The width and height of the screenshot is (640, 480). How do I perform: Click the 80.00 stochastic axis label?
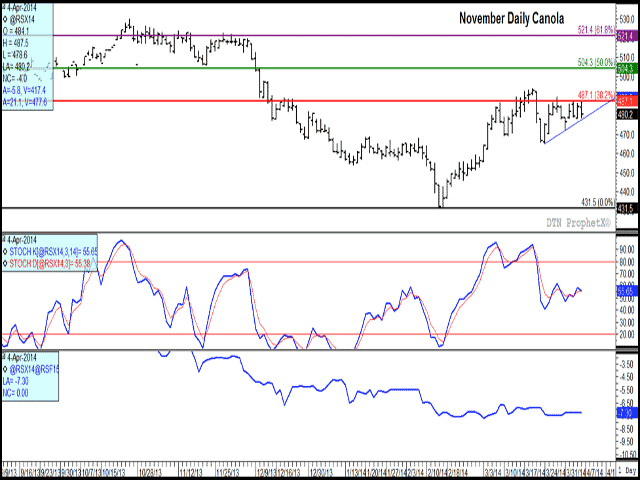627,262
